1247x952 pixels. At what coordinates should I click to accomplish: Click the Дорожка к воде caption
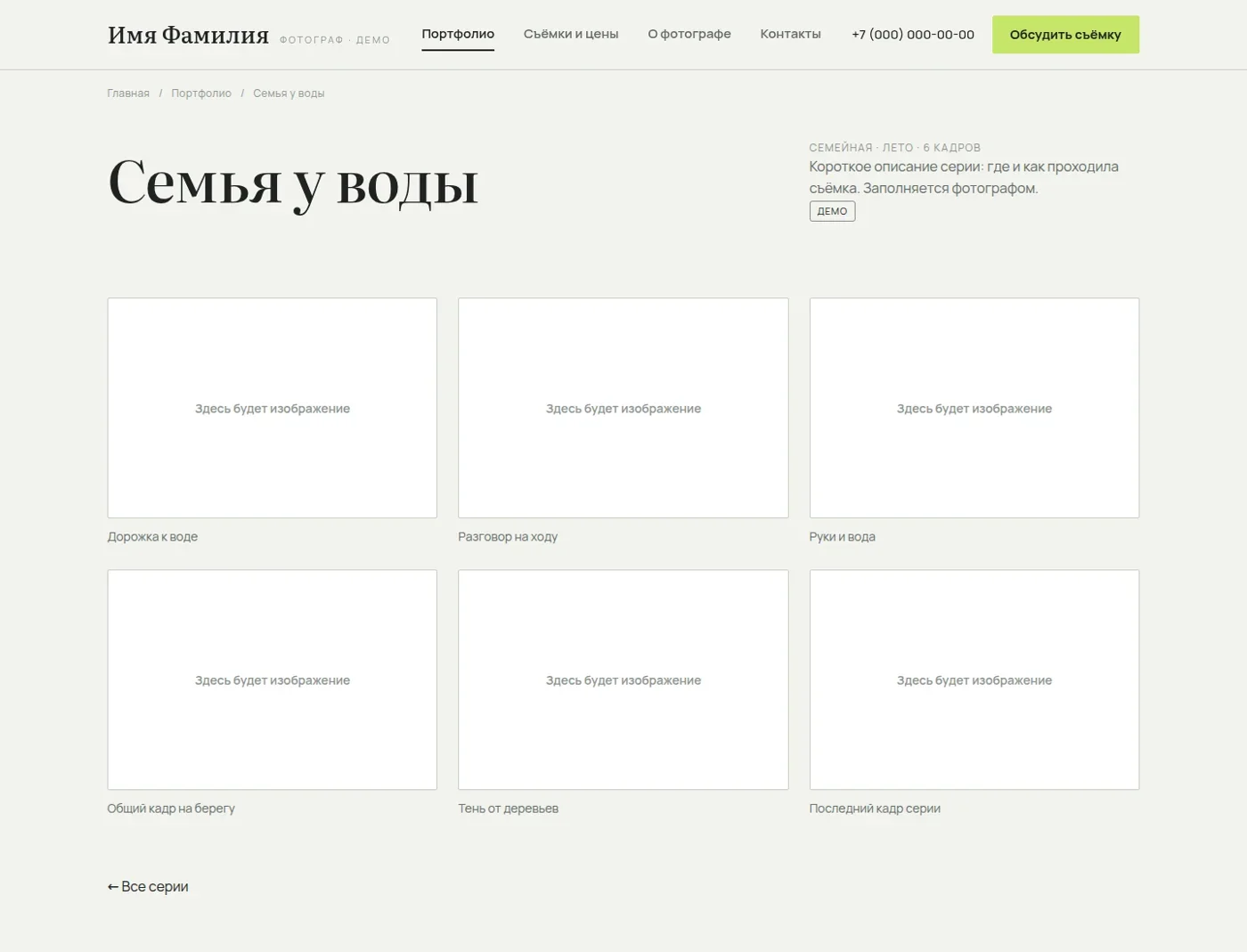click(x=152, y=537)
